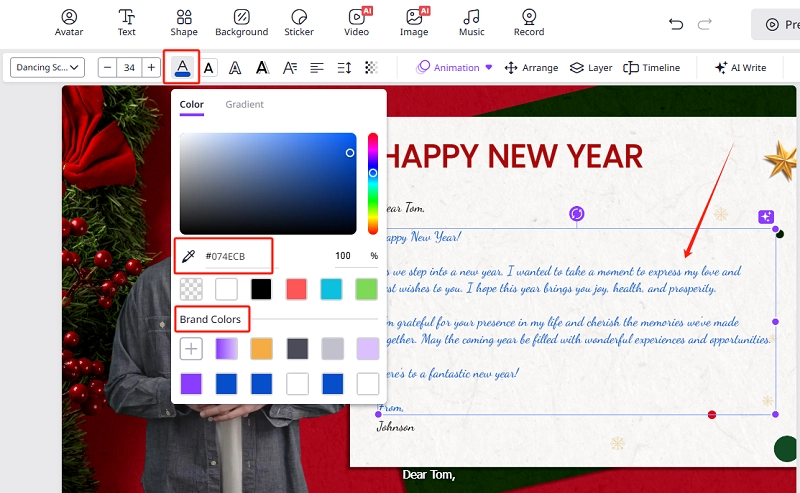Select the Dear Tom, subtitle caption
Viewport: 800px width, 493px height.
click(429, 475)
